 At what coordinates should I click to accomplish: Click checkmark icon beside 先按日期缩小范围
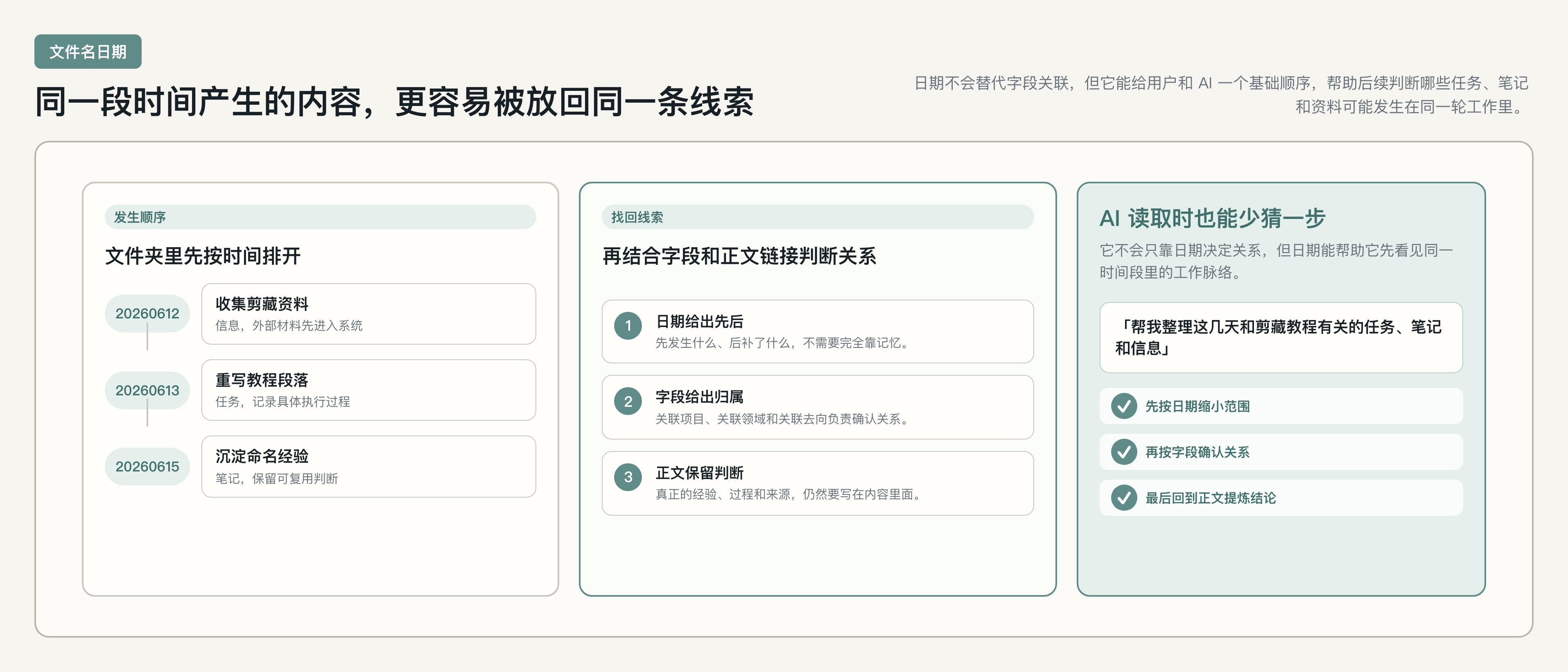pyautogui.click(x=1124, y=406)
